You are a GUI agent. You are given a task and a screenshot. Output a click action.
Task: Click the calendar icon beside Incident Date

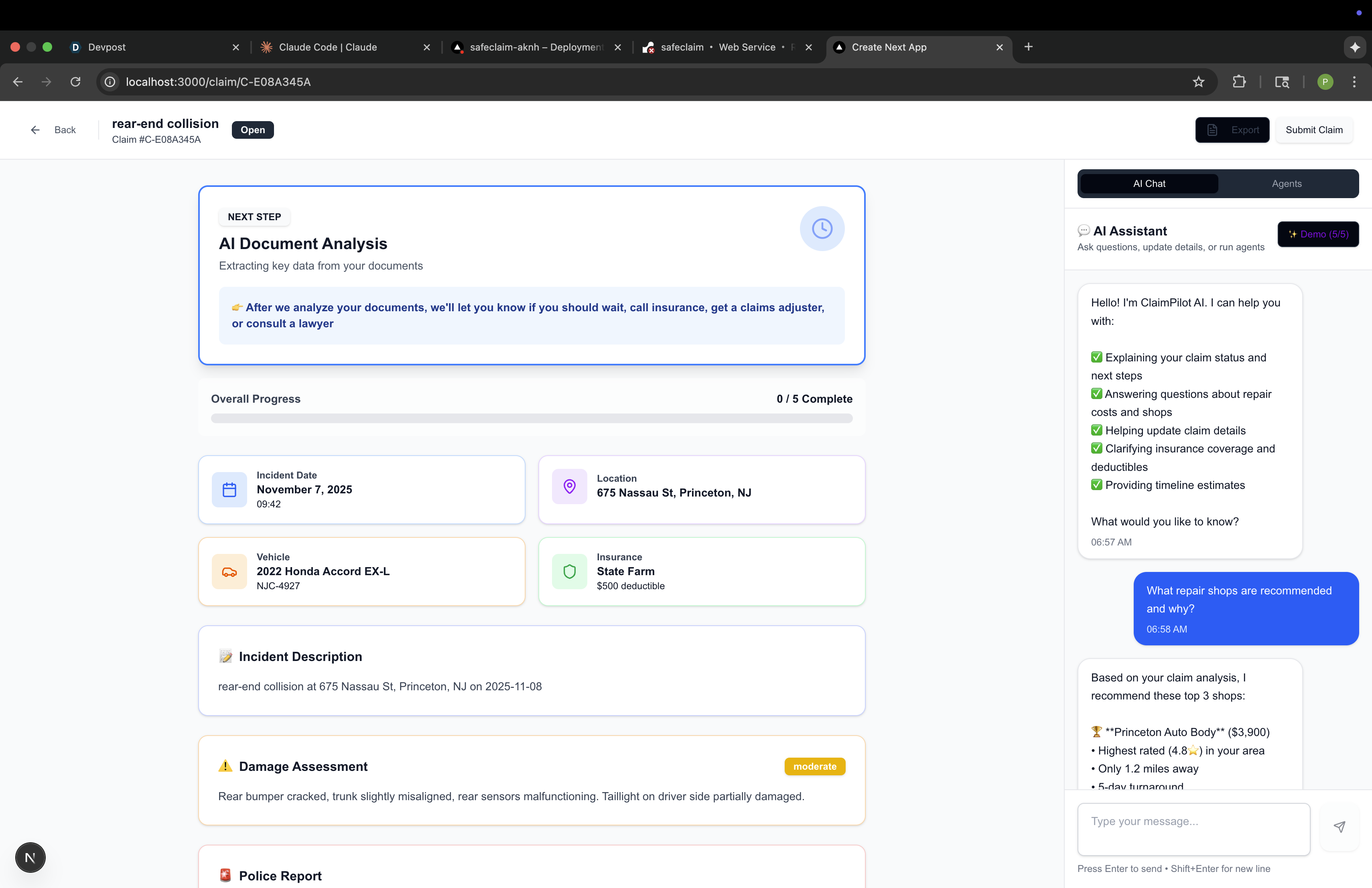coord(229,490)
